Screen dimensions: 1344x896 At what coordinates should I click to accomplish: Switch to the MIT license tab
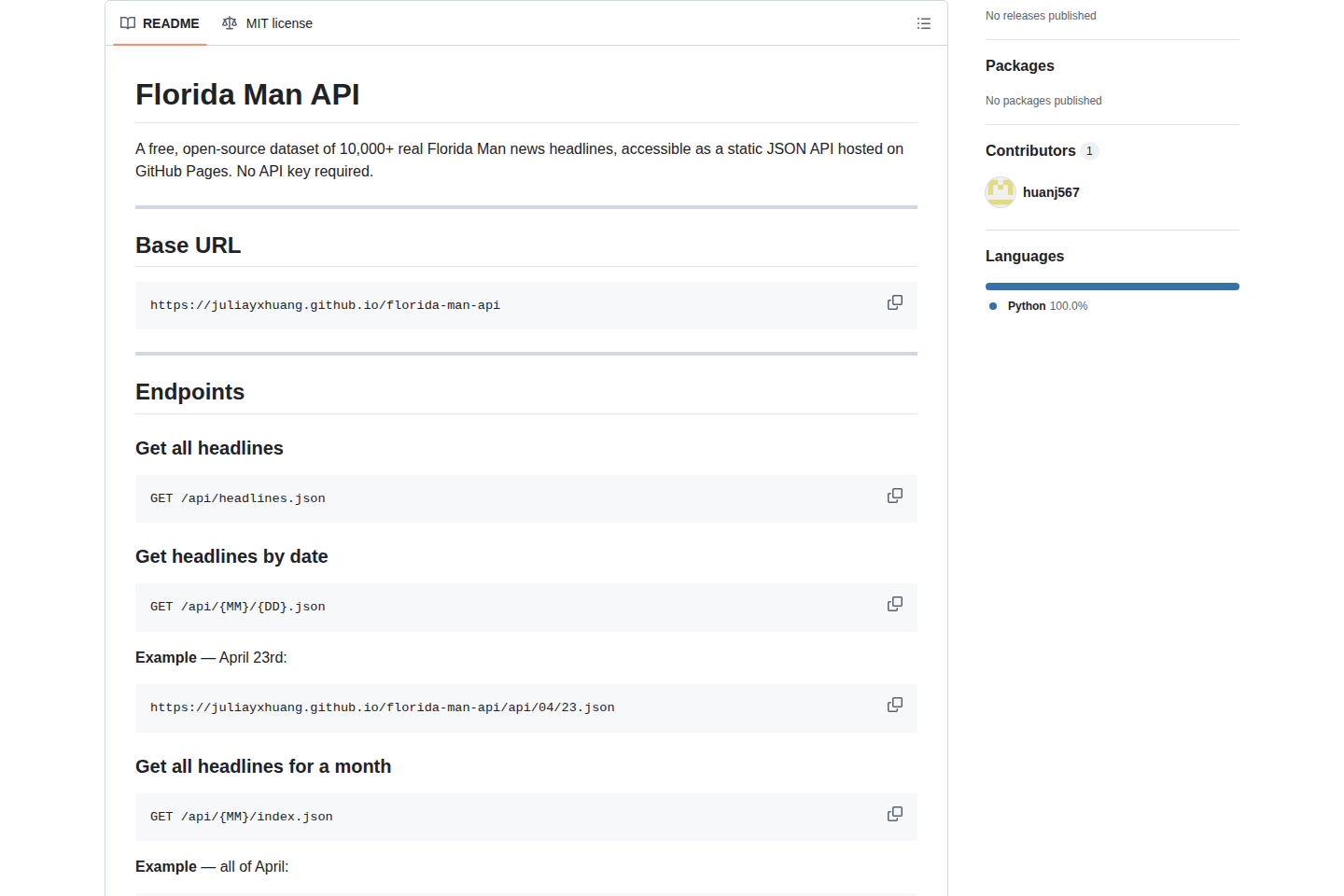[267, 23]
